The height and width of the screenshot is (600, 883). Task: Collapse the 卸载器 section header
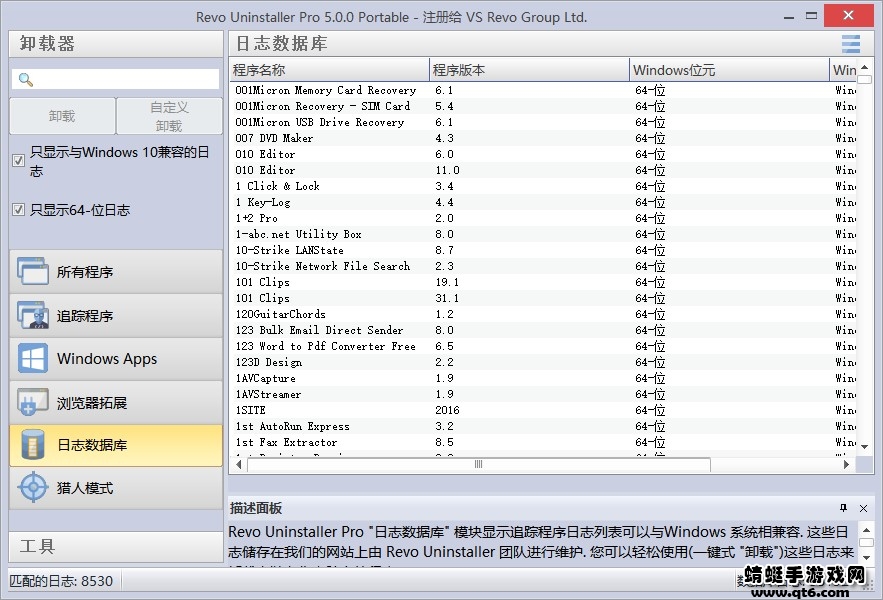pos(116,44)
